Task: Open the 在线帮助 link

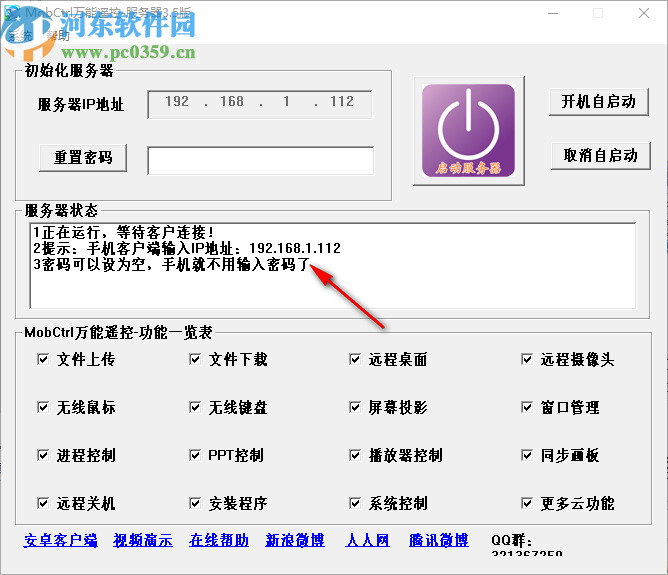Action: pyautogui.click(x=219, y=540)
